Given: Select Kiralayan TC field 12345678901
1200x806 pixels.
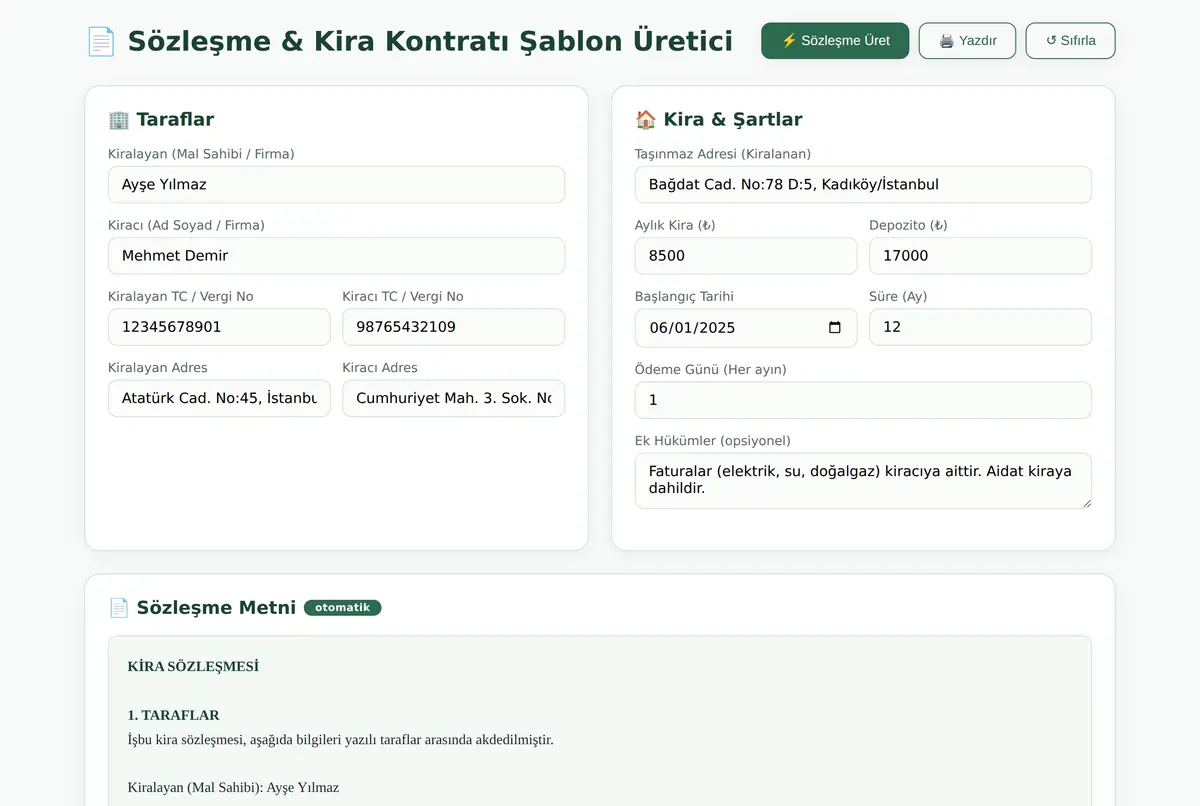Looking at the screenshot, I should point(219,327).
